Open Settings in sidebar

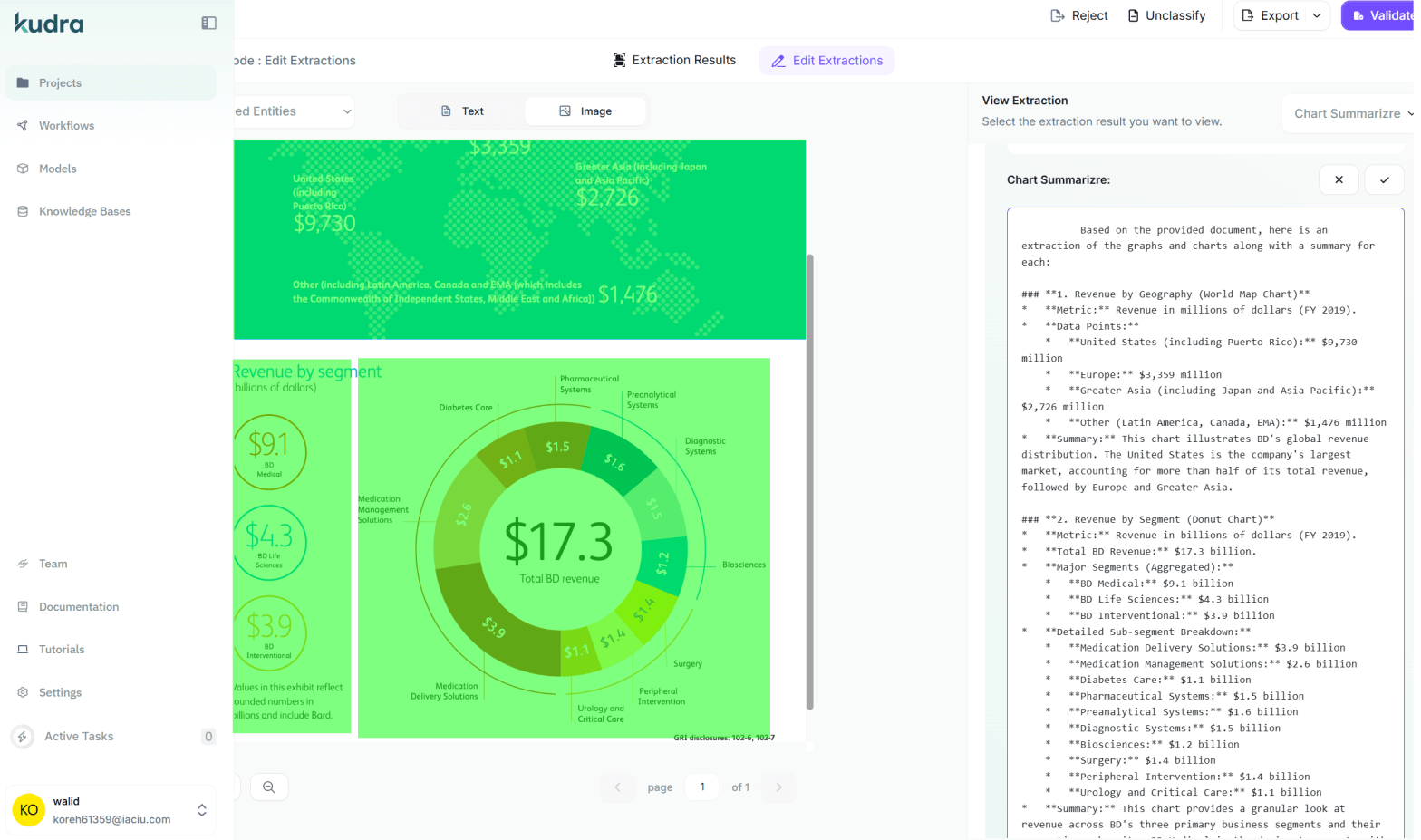tap(111, 692)
